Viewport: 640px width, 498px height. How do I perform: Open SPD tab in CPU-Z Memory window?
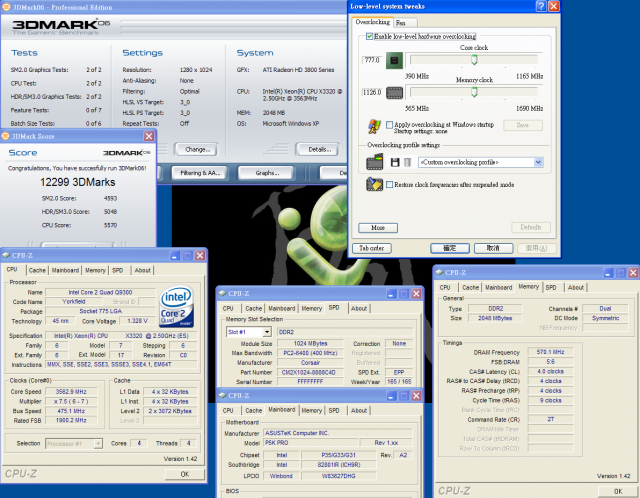[551, 287]
